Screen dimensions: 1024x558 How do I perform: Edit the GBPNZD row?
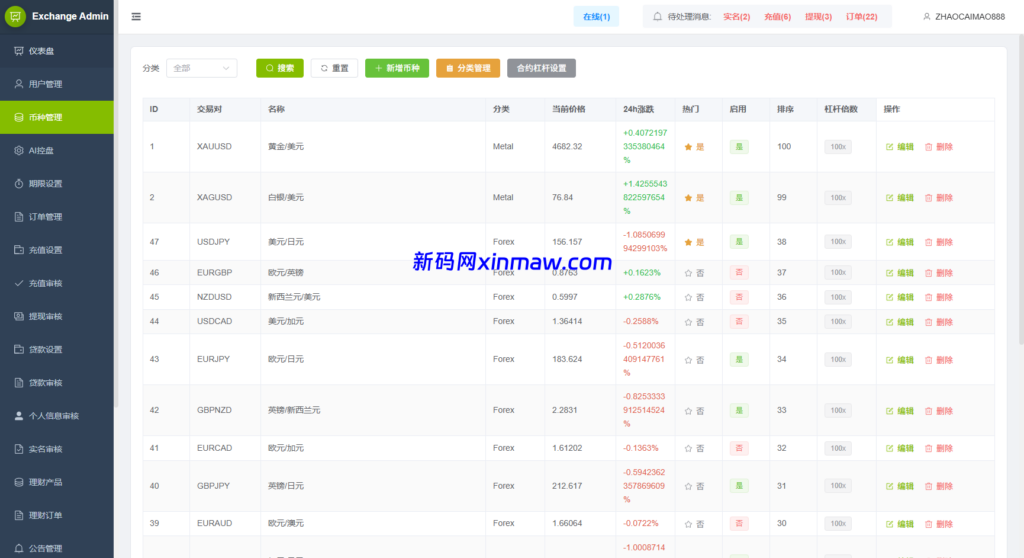(x=899, y=411)
